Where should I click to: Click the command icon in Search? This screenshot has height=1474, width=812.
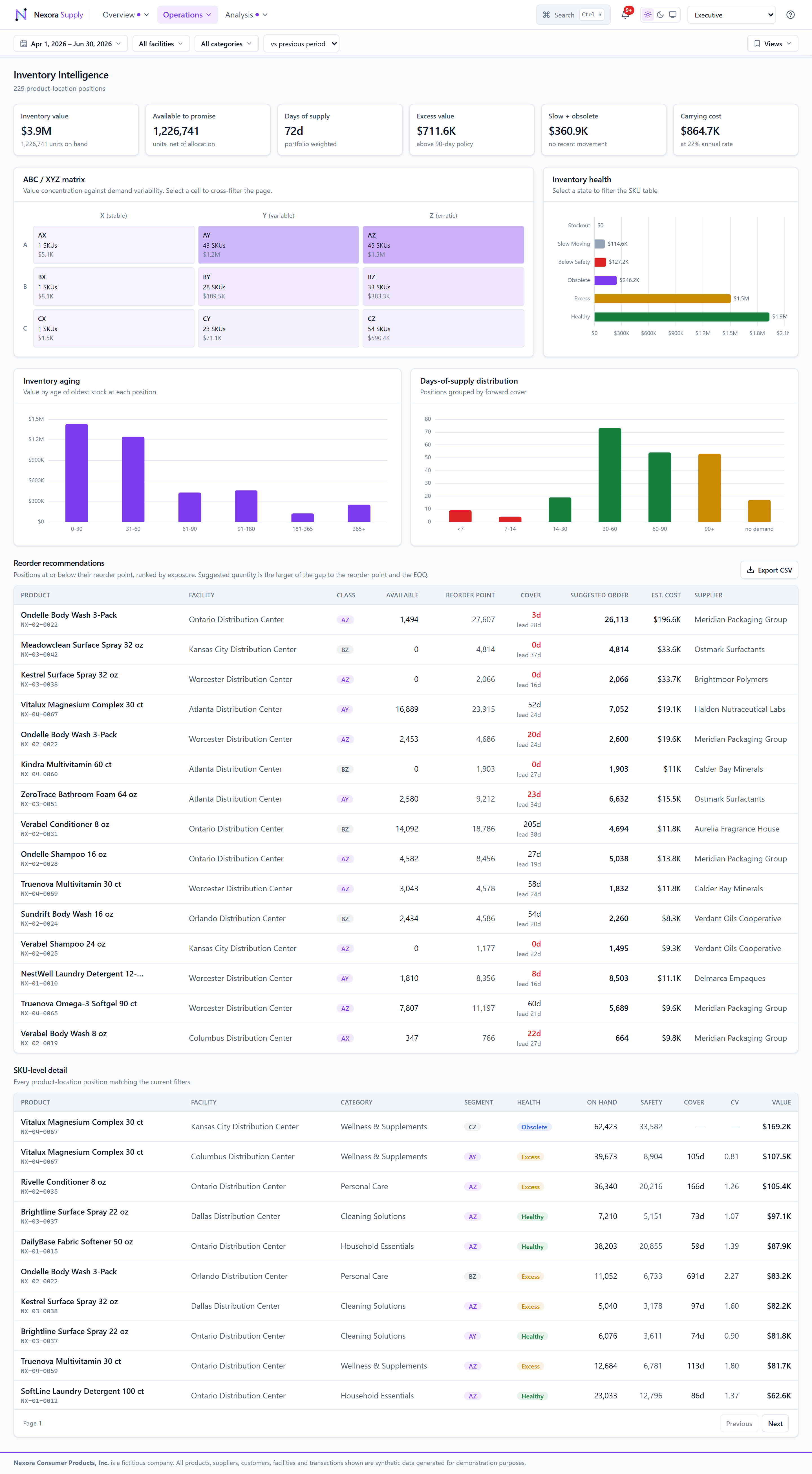coord(546,15)
